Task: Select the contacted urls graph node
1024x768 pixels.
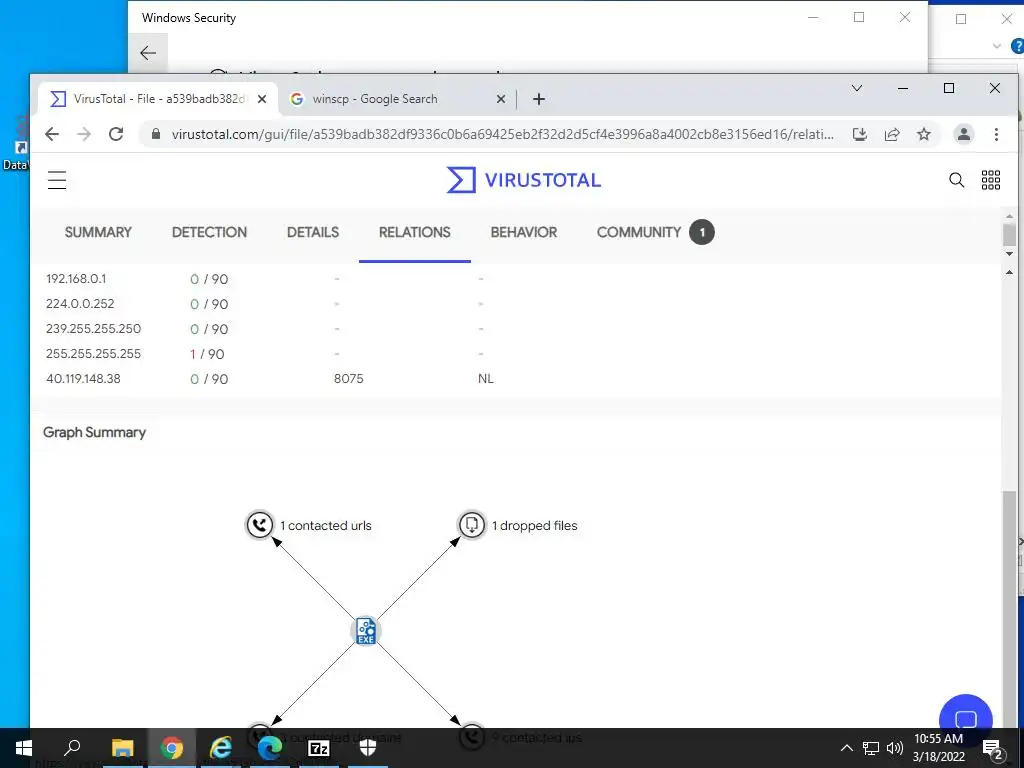Action: click(259, 524)
